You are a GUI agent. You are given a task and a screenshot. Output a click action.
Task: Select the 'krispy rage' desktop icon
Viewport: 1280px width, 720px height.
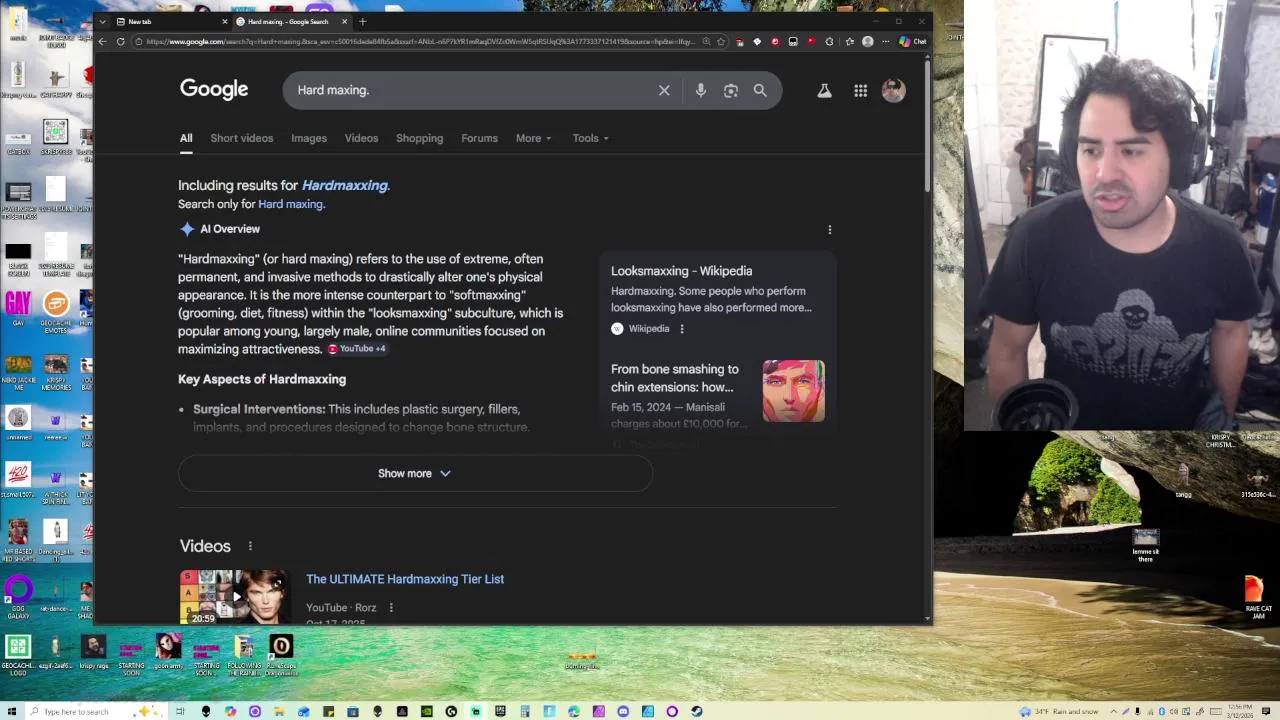click(x=93, y=652)
